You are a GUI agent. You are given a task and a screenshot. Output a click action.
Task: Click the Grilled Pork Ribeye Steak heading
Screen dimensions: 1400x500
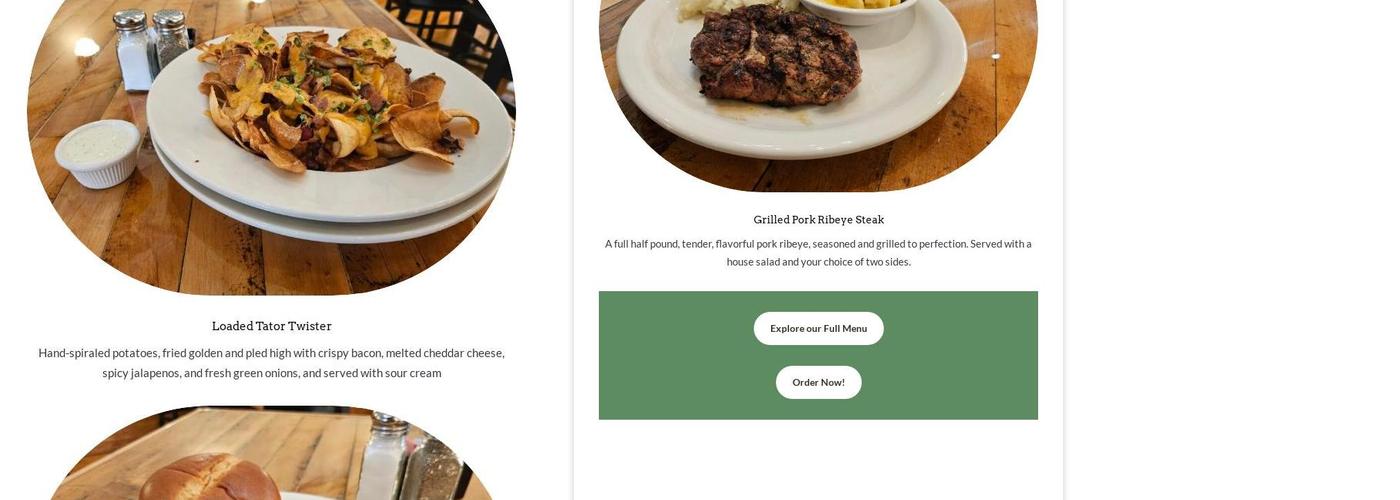coord(818,220)
